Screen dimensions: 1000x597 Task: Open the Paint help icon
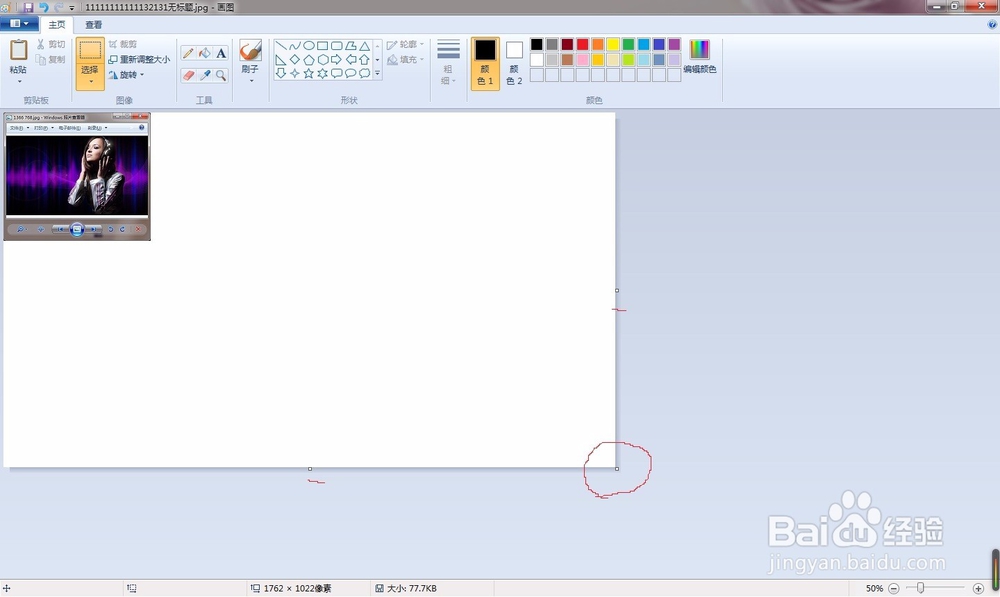click(x=993, y=24)
